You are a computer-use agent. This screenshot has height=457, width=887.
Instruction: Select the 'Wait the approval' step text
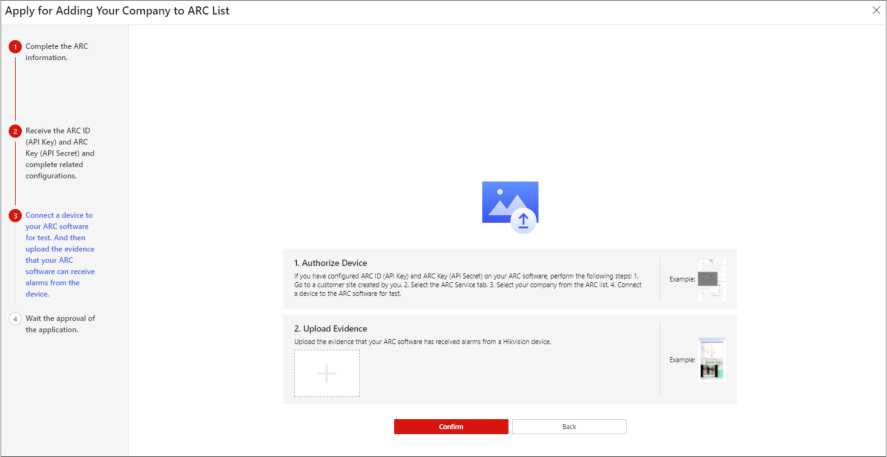[60, 324]
